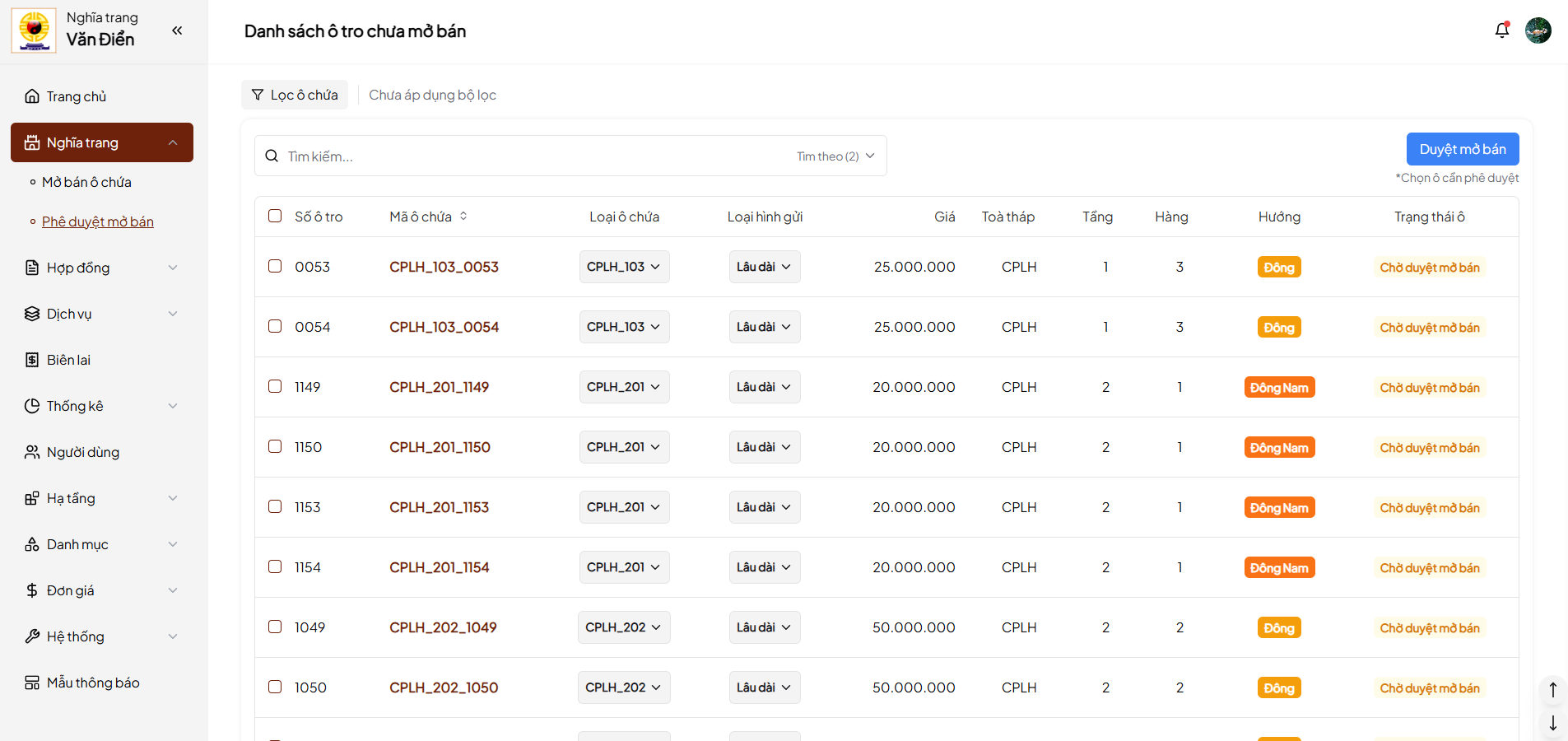Expand the Hợp đồng menu
The width and height of the screenshot is (1568, 741).
click(102, 268)
